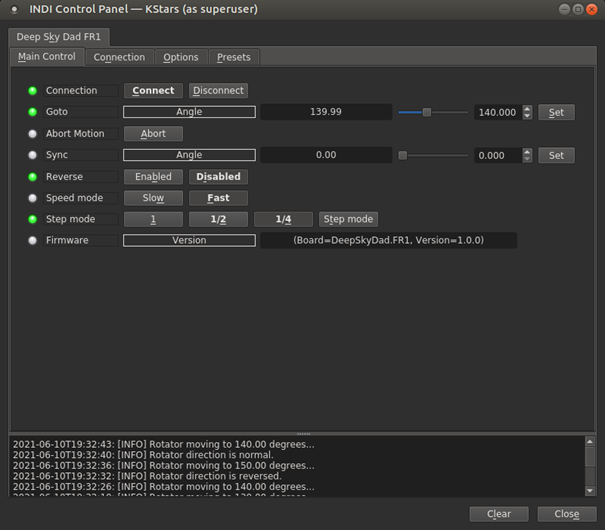Click the Firmware status LED indicator
Image resolution: width=605 pixels, height=530 pixels.
pos(32,240)
